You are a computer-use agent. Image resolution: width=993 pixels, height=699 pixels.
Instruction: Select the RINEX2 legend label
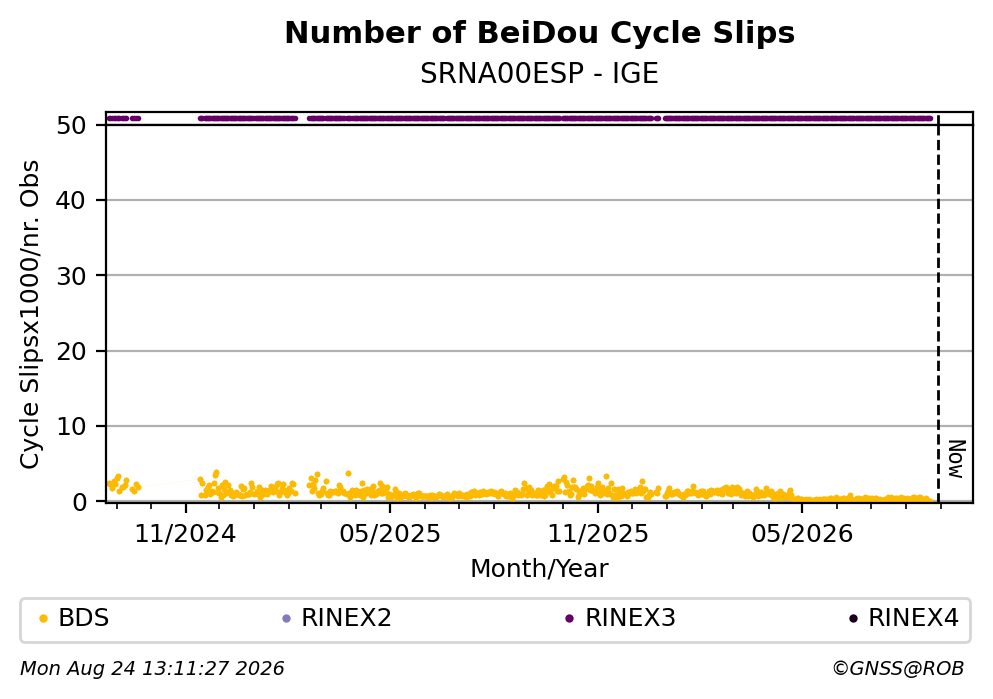(x=346, y=618)
